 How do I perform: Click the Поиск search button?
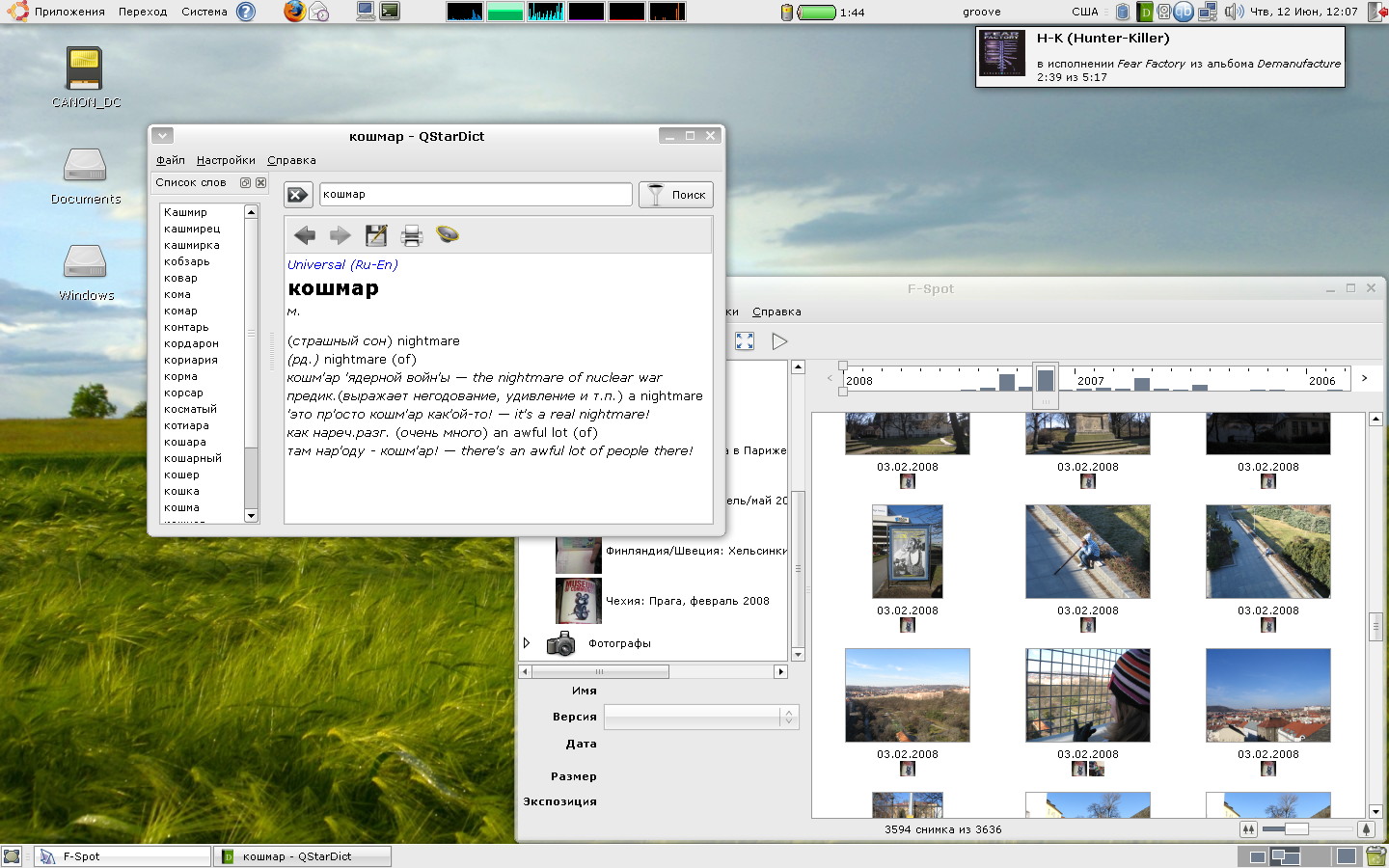[x=676, y=195]
